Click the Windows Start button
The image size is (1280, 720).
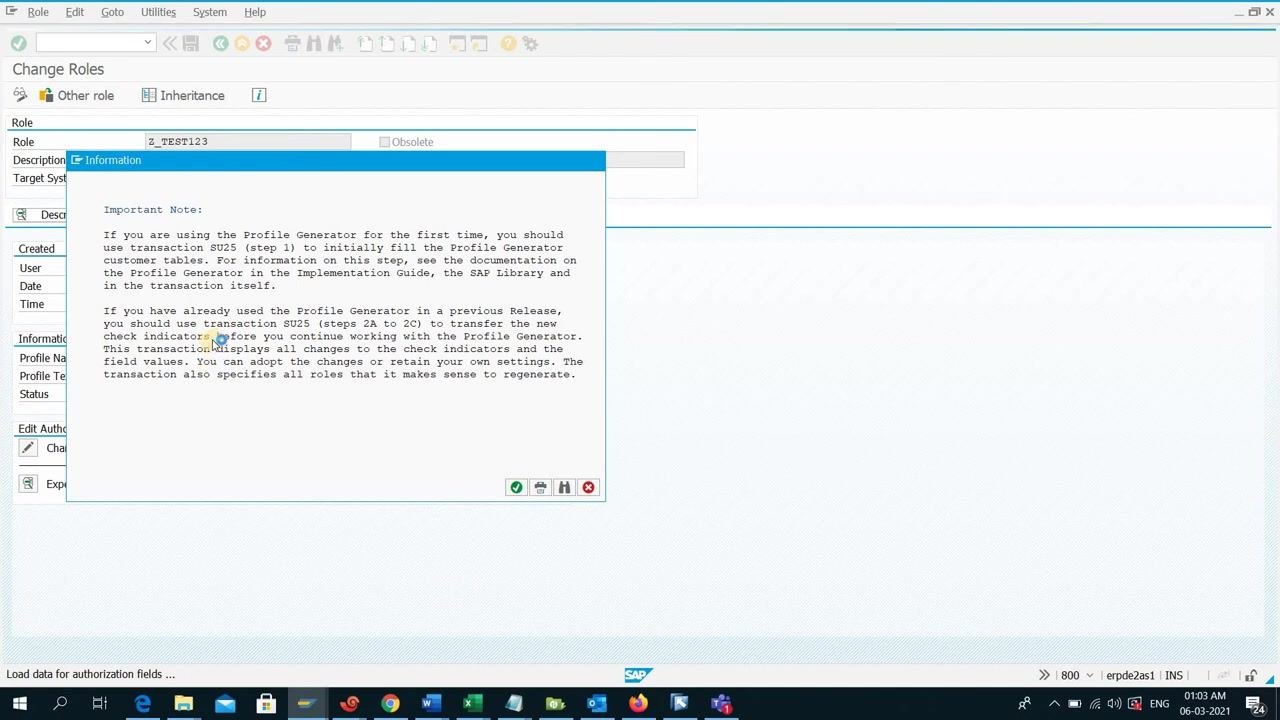tap(19, 704)
